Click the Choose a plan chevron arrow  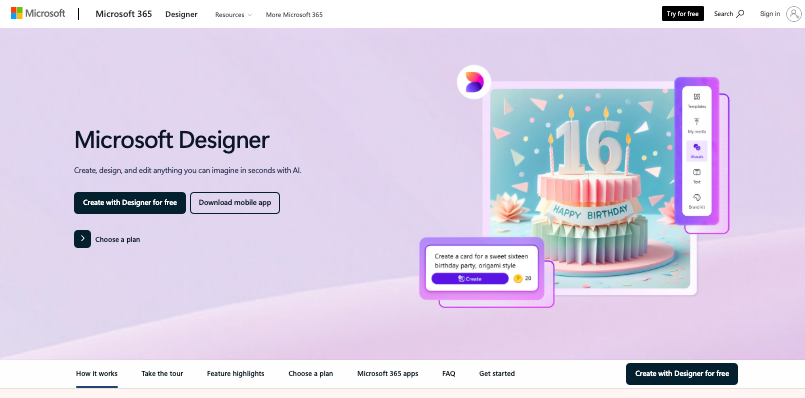click(x=82, y=239)
